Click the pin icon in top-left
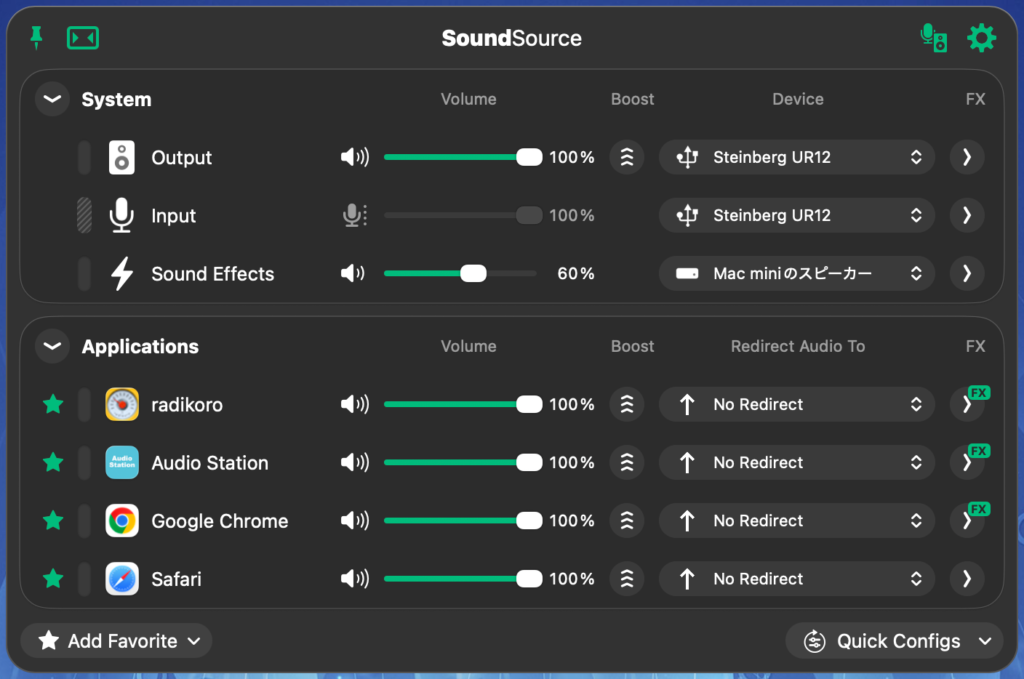 (37, 38)
